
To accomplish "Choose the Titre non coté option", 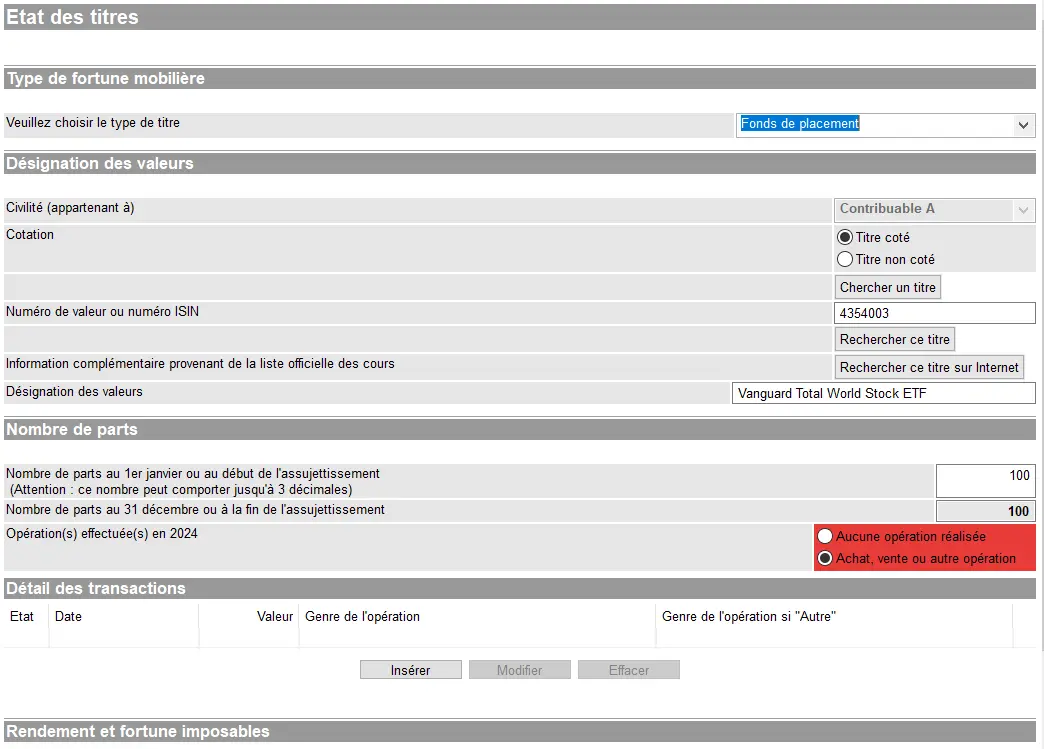I will point(846,260).
